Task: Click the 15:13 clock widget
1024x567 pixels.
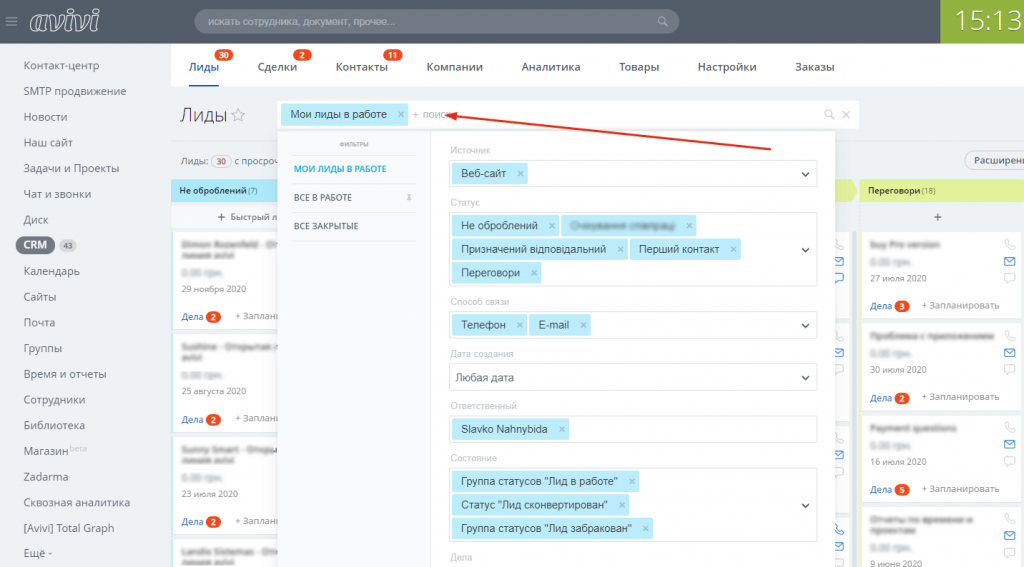Action: click(x=982, y=22)
